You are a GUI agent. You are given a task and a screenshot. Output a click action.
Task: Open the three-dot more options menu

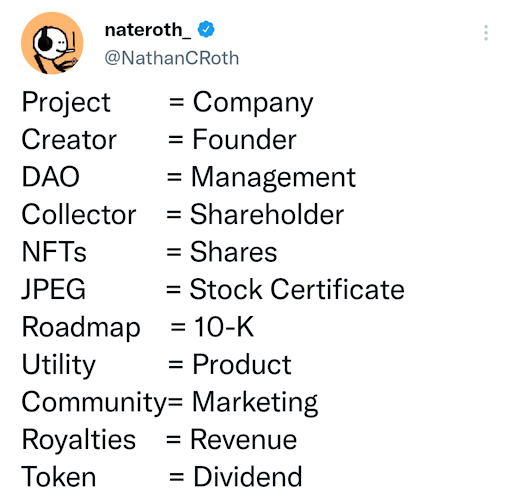[x=486, y=33]
